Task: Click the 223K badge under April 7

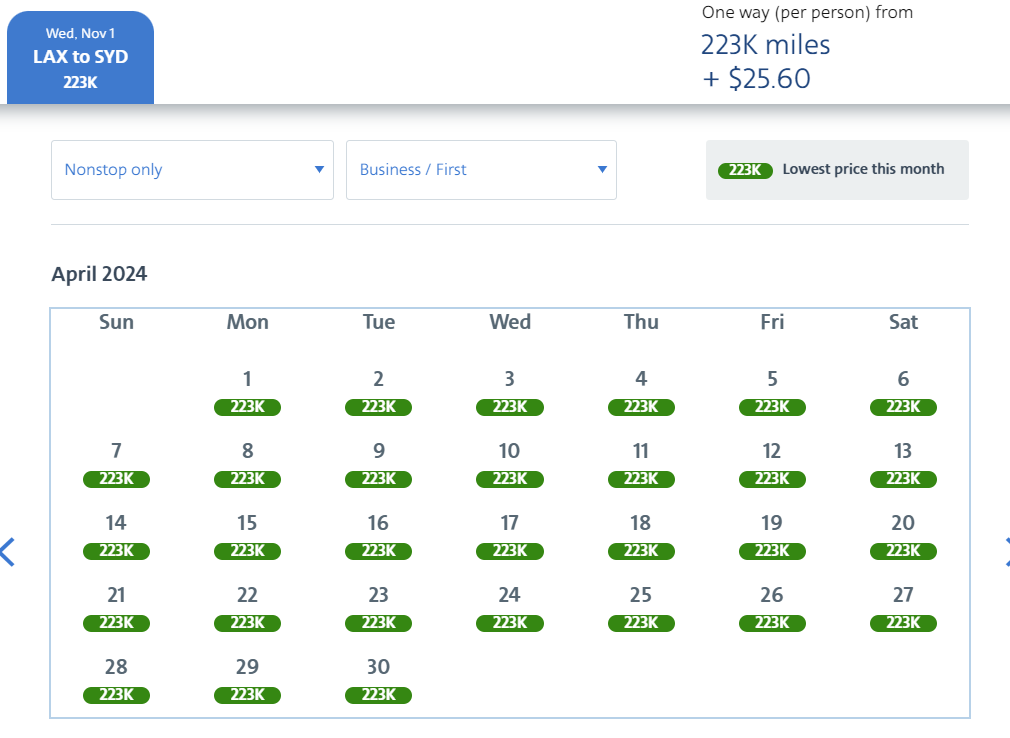Action: tap(116, 479)
